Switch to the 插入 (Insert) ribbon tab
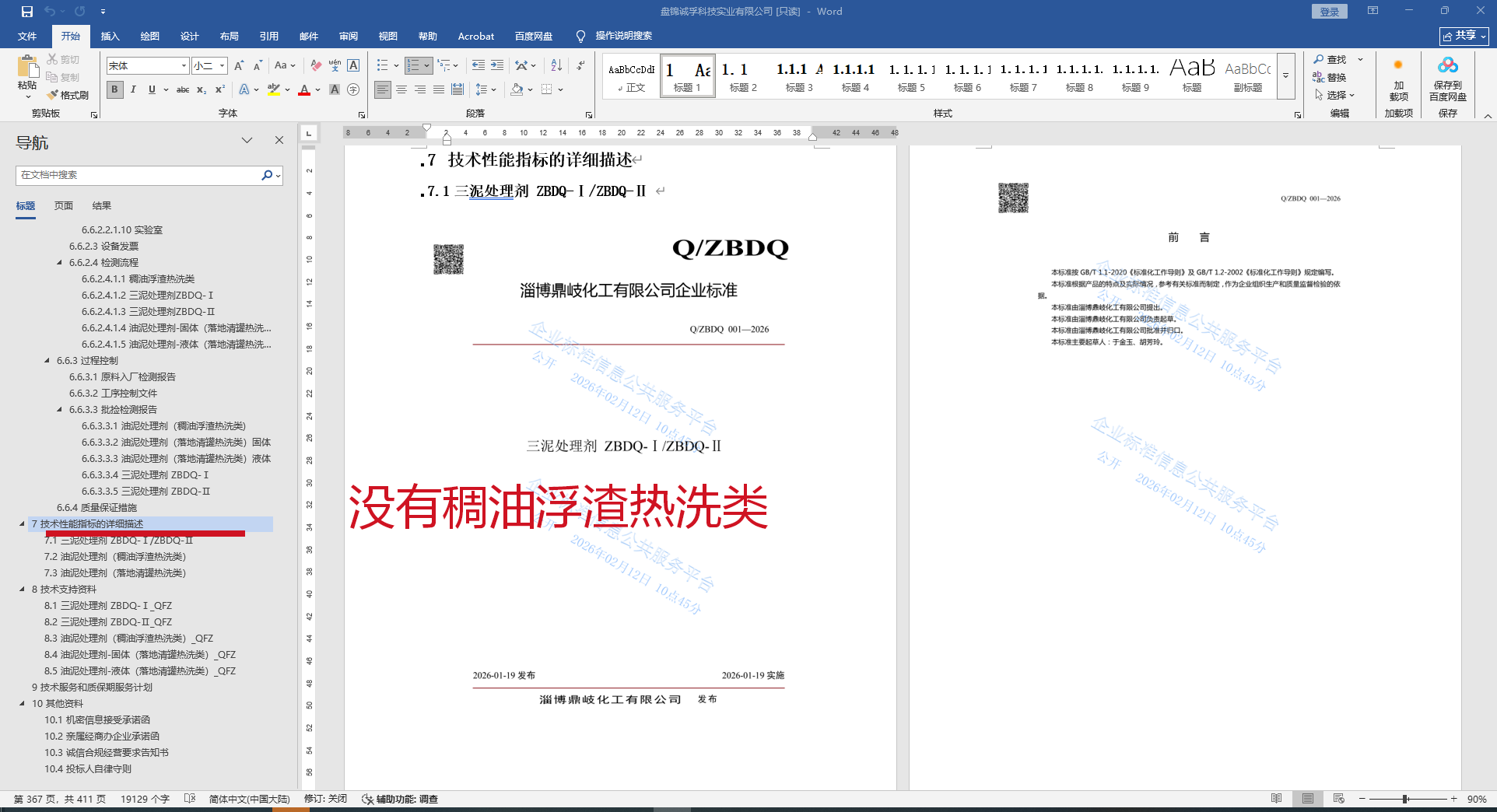 click(x=110, y=37)
